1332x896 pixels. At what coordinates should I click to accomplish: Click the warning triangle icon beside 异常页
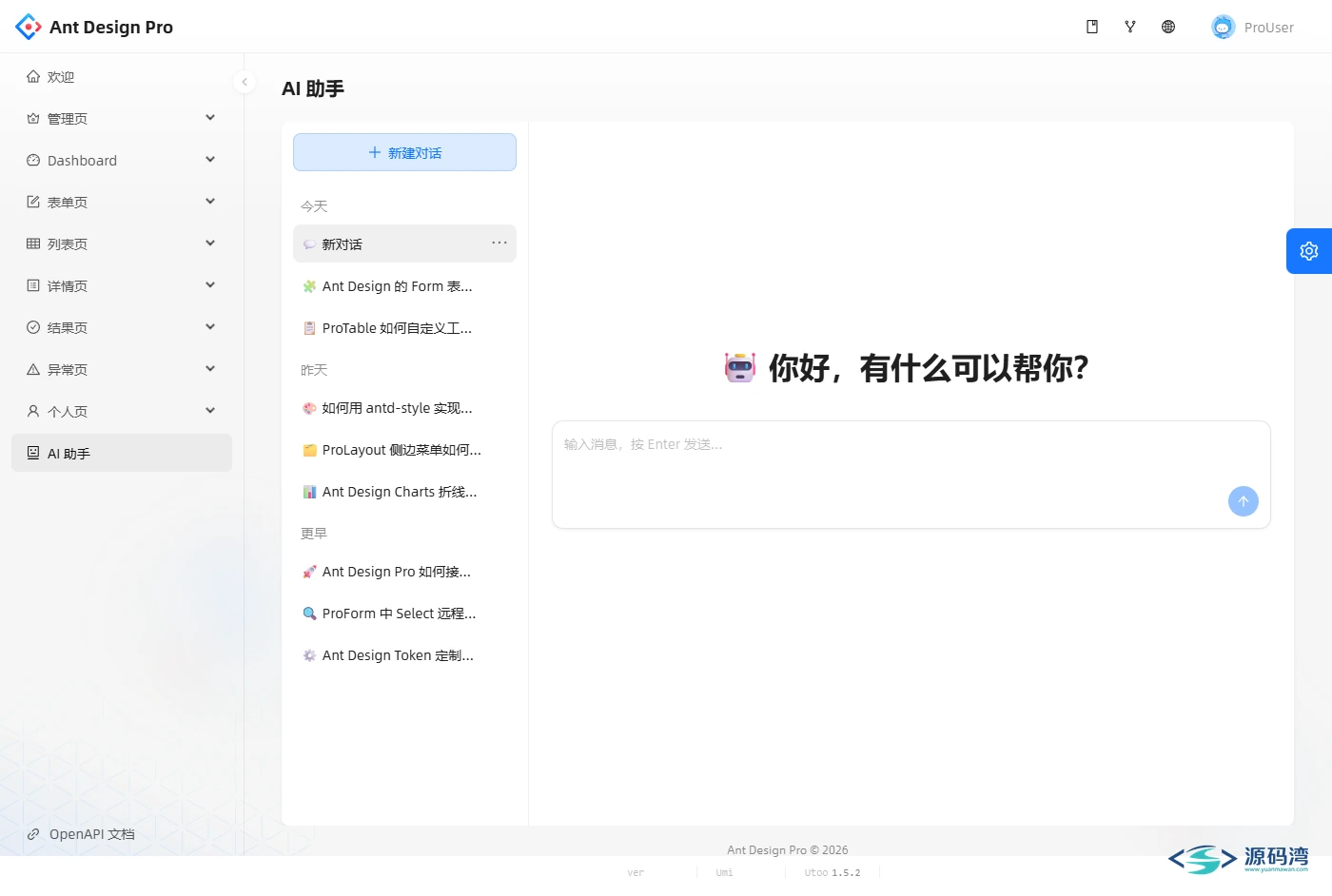click(x=33, y=370)
